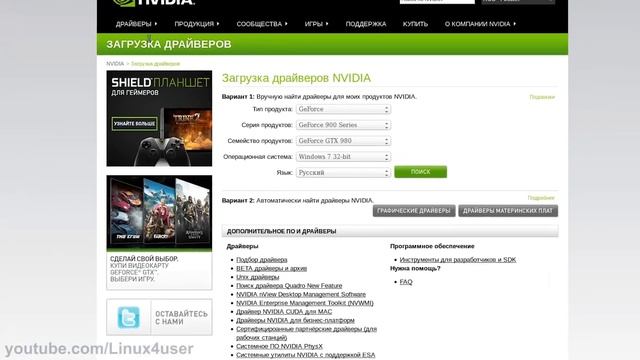Open NVIDIA Enterprise Management Toolkit link
Image resolution: width=640 pixels, height=360 pixels.
[x=304, y=303]
